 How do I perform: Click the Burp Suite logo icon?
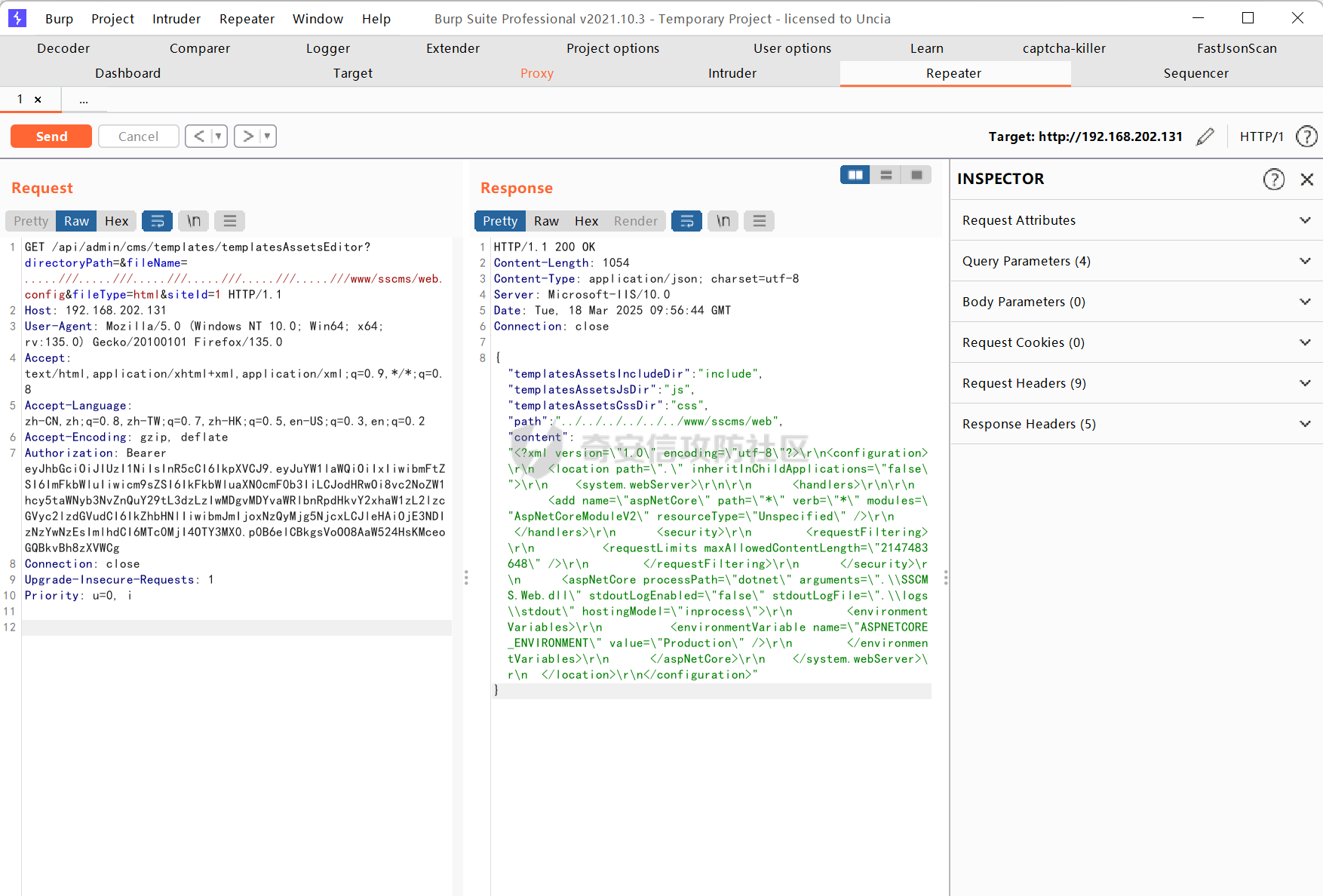point(17,18)
